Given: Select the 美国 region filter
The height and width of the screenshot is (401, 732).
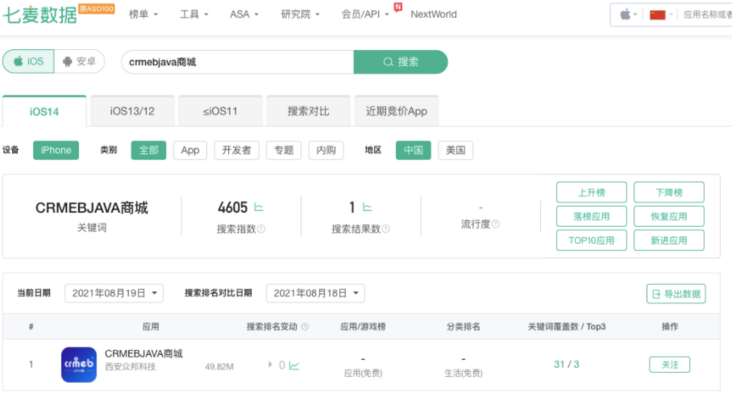Looking at the screenshot, I should [455, 150].
